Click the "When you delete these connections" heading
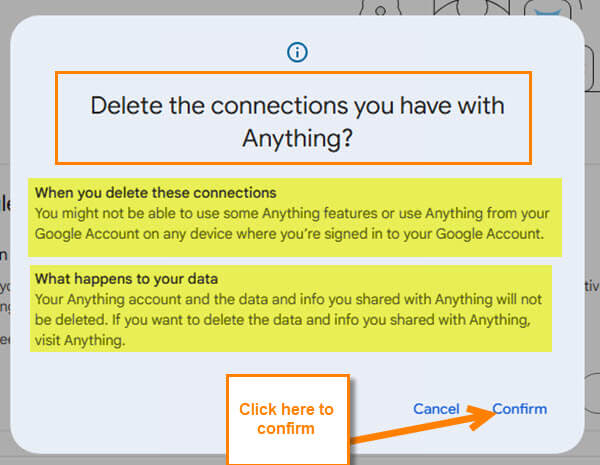The width and height of the screenshot is (600, 465). click(x=155, y=192)
